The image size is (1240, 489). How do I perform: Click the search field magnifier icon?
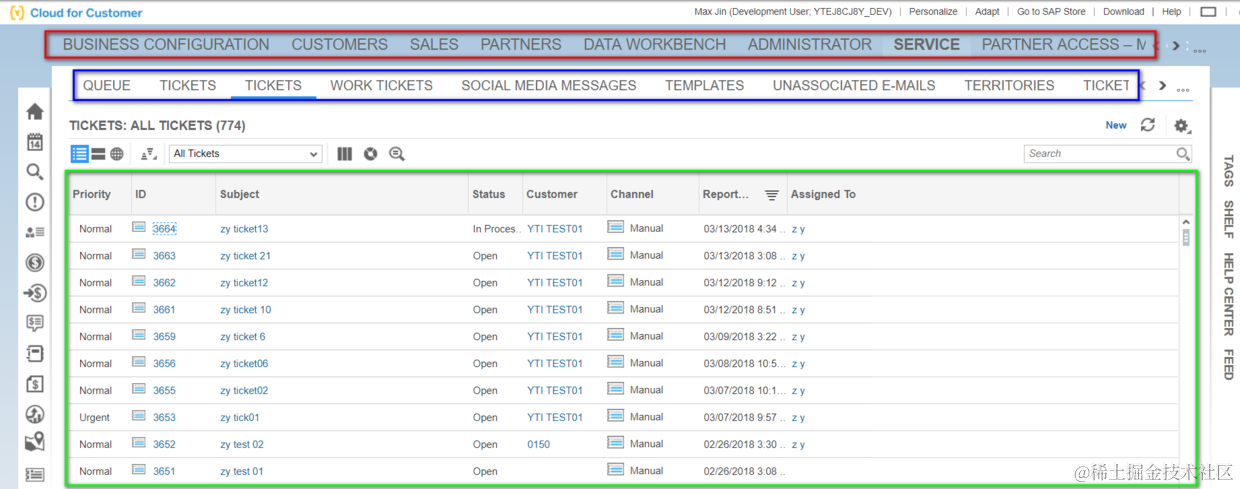[1183, 154]
